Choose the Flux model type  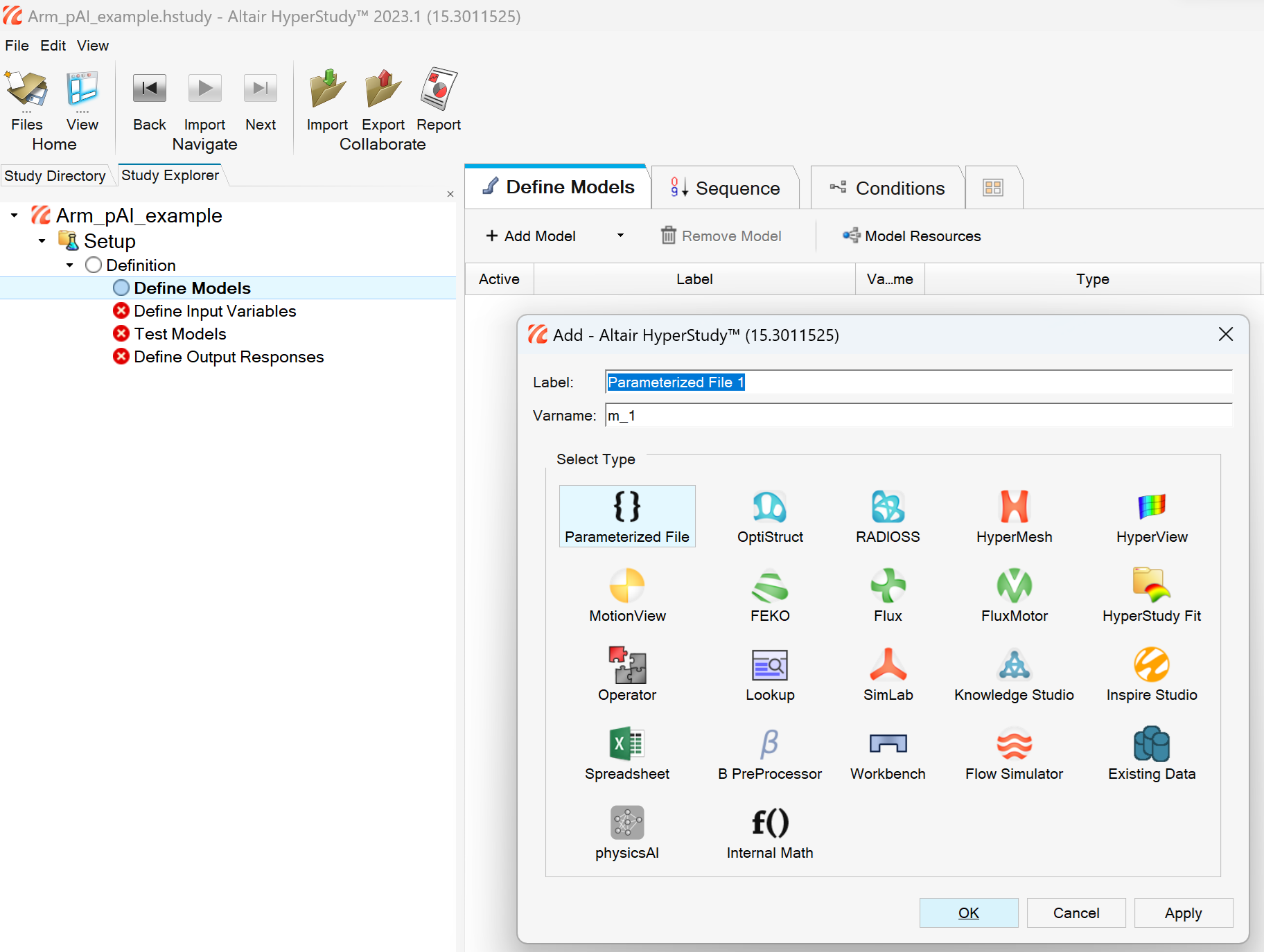888,595
